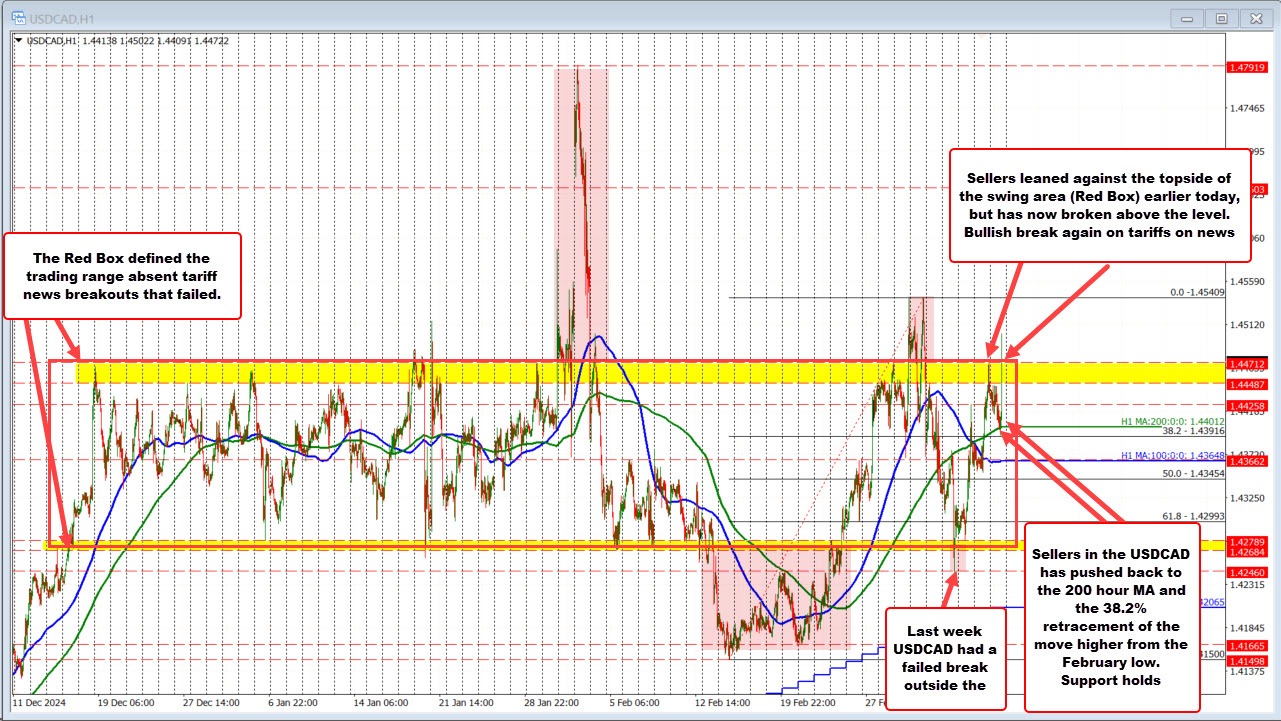Screen dimensions: 1281x721
Task: Select the H1 MA:200 indicator label
Action: [x=1170, y=419]
